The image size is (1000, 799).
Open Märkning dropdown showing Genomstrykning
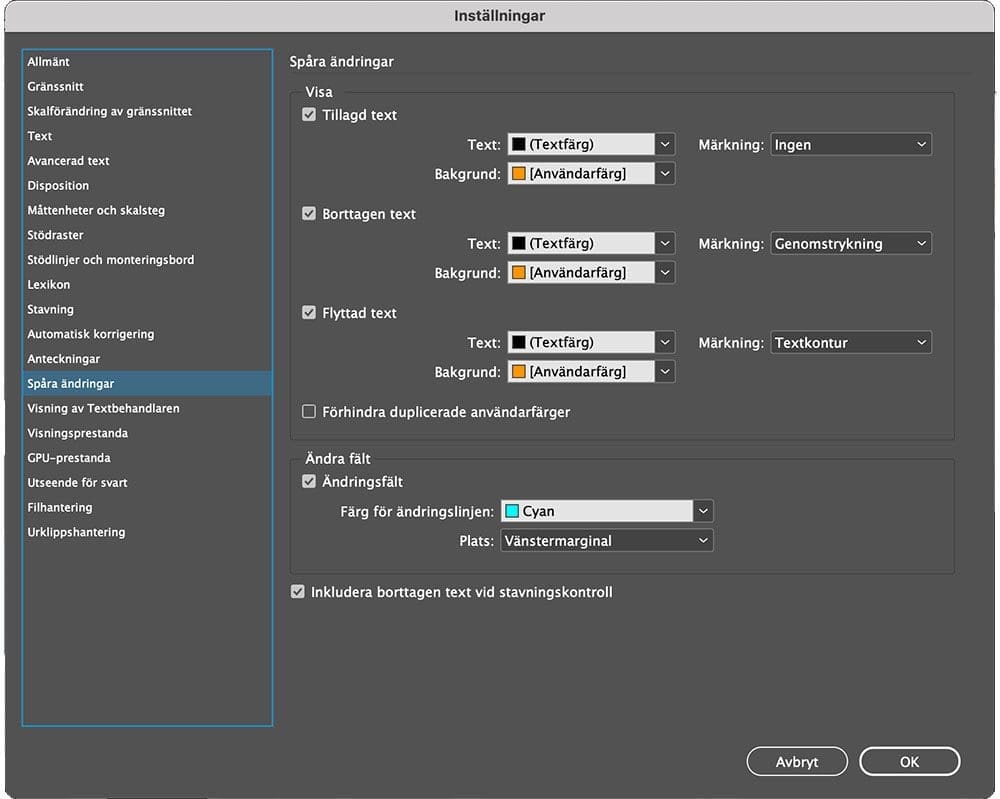pos(851,244)
